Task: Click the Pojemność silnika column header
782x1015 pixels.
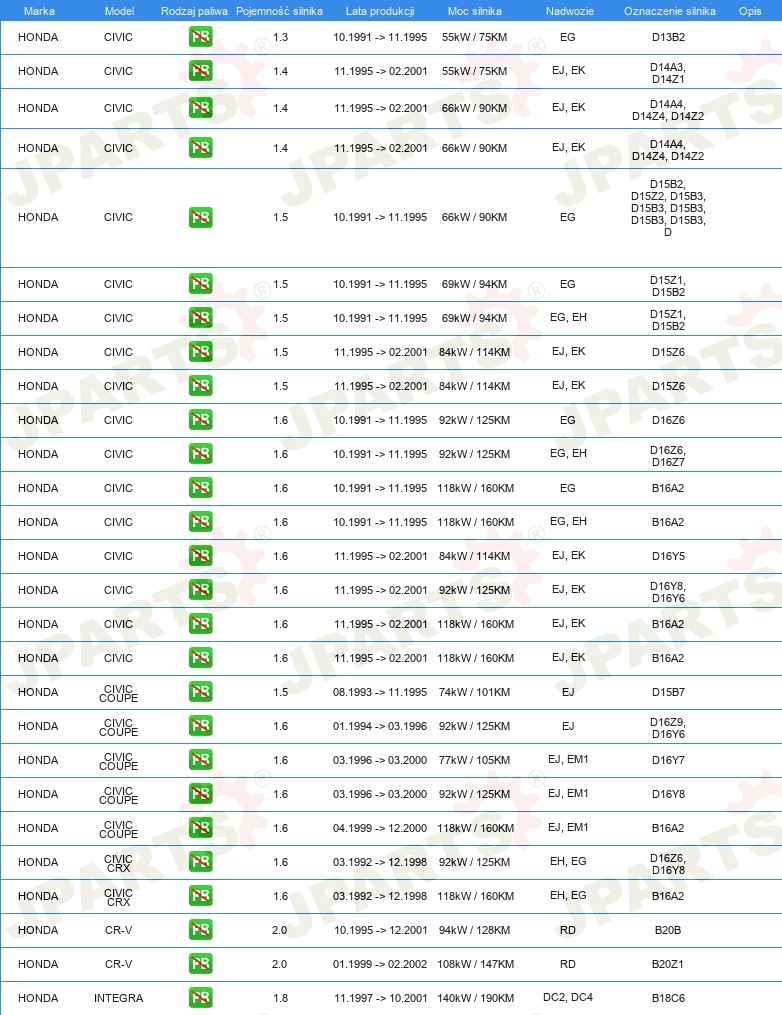Action: pyautogui.click(x=279, y=11)
